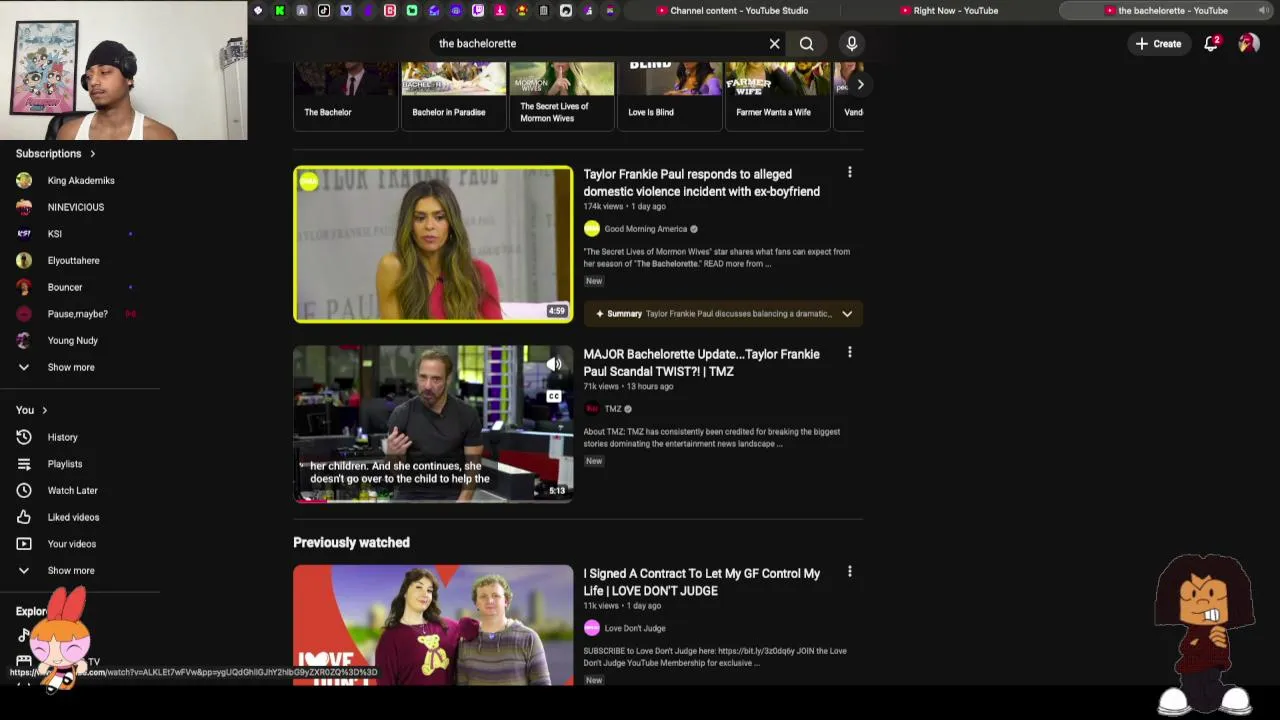Screen dimensions: 1280x720
Task: Select Farmer Wants a Wife chip
Action: point(777,95)
